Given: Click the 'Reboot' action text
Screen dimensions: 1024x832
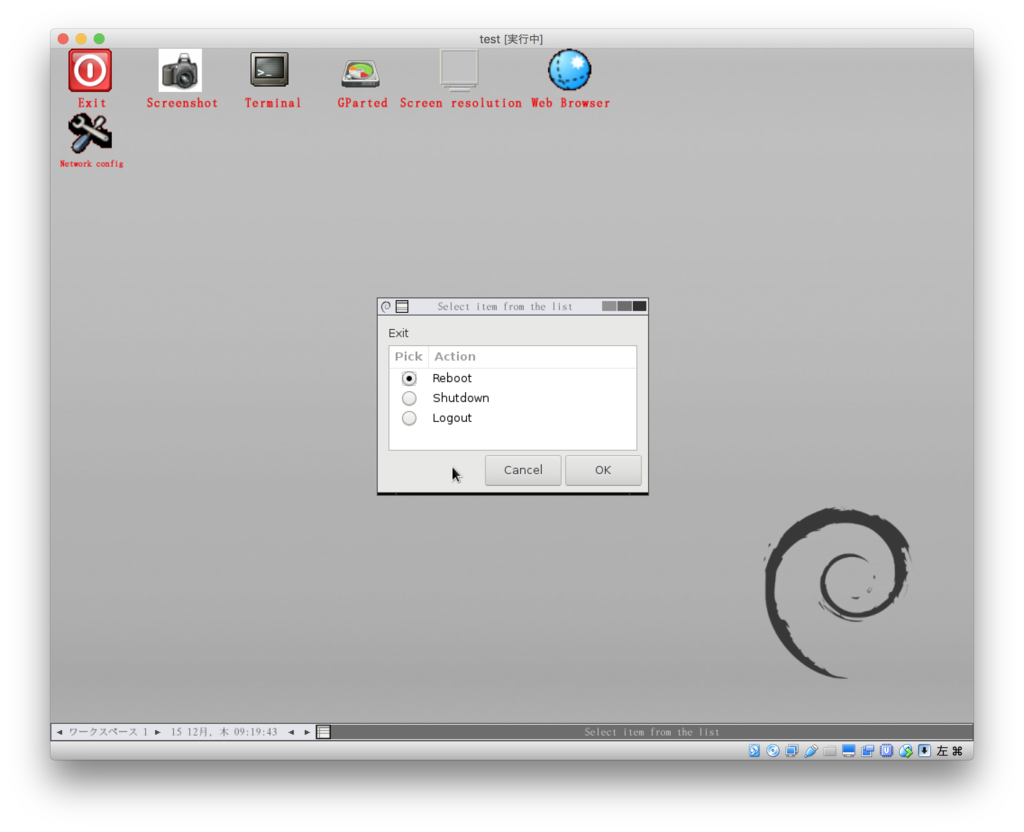Looking at the screenshot, I should [x=452, y=378].
